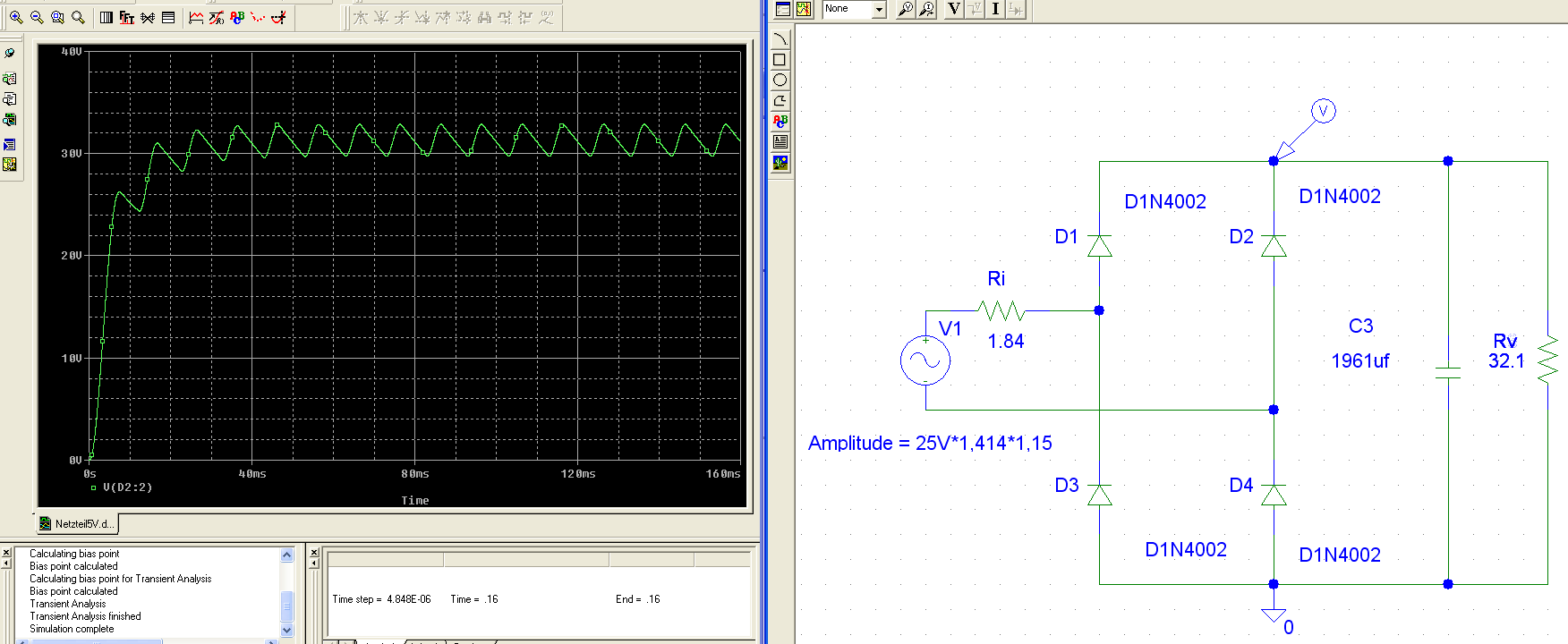Select the Zoom Area tool
This screenshot has width=1568, height=644.
(57, 17)
